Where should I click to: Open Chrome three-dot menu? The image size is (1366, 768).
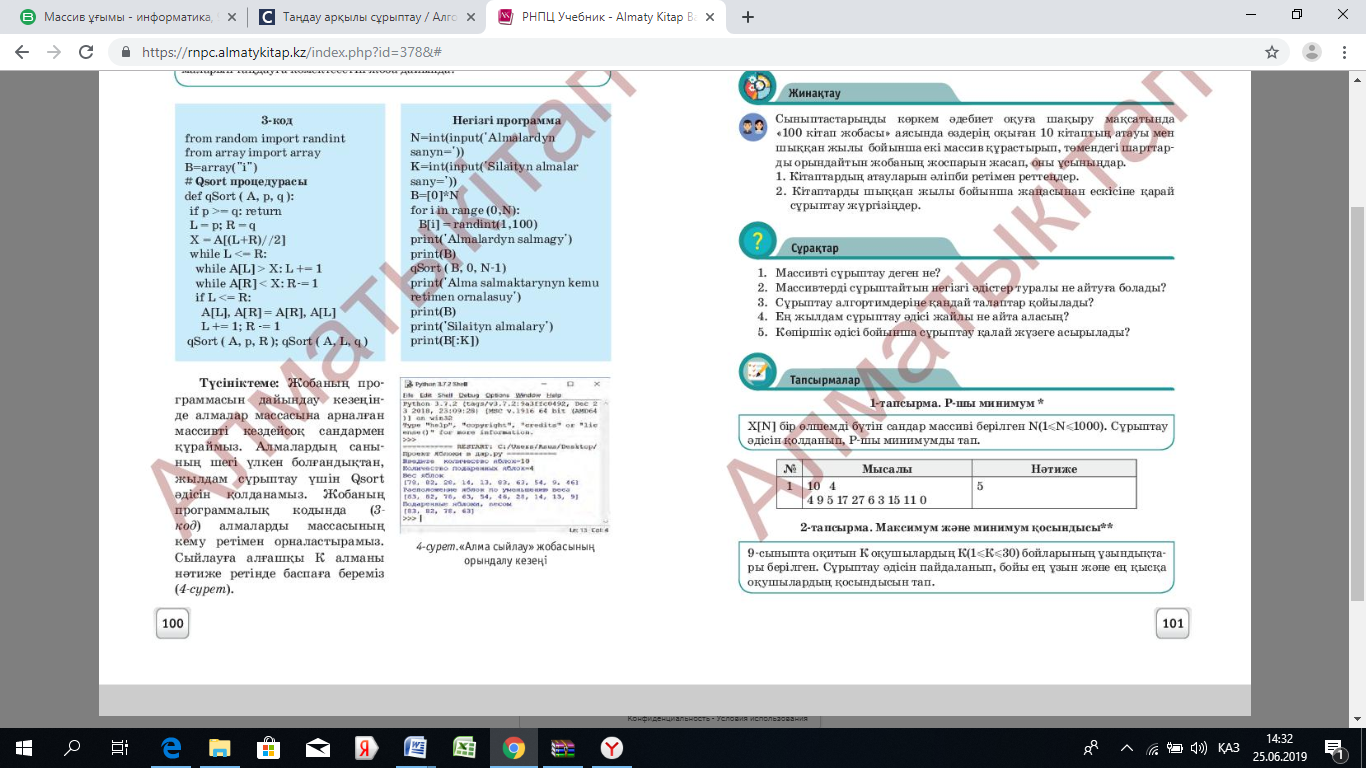[x=1345, y=52]
